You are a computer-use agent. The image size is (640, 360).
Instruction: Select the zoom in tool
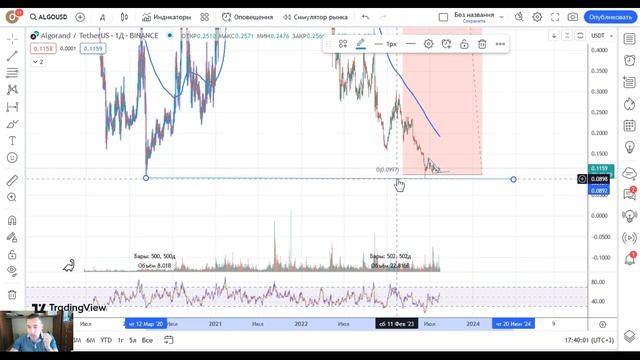(x=12, y=197)
